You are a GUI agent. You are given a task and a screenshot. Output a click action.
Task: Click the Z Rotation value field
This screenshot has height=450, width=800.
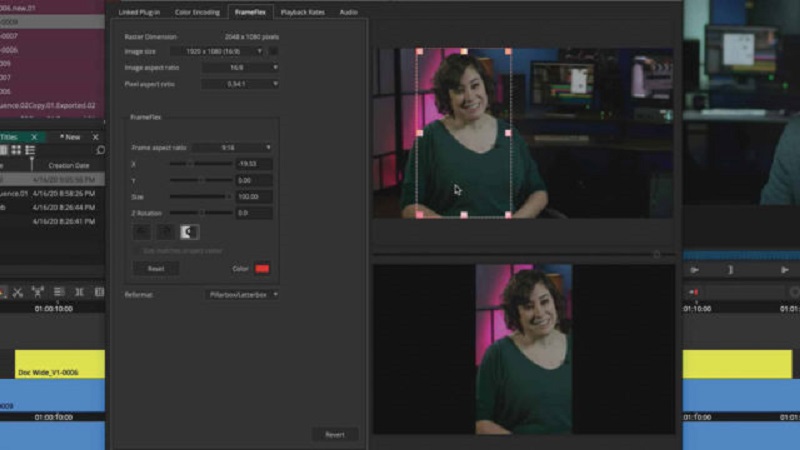[253, 213]
